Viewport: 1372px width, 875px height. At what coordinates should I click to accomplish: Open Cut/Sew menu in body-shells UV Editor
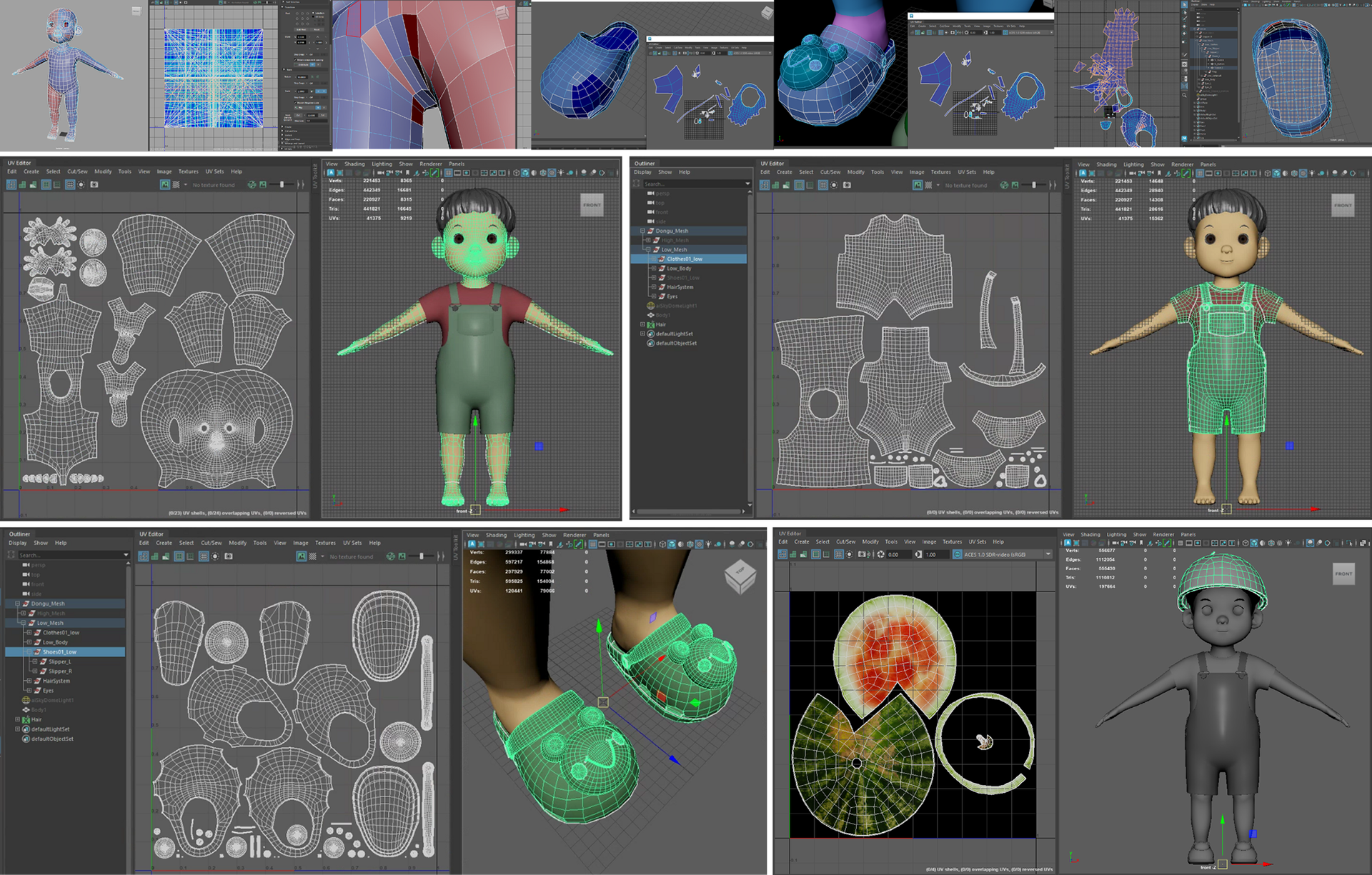coord(77,171)
